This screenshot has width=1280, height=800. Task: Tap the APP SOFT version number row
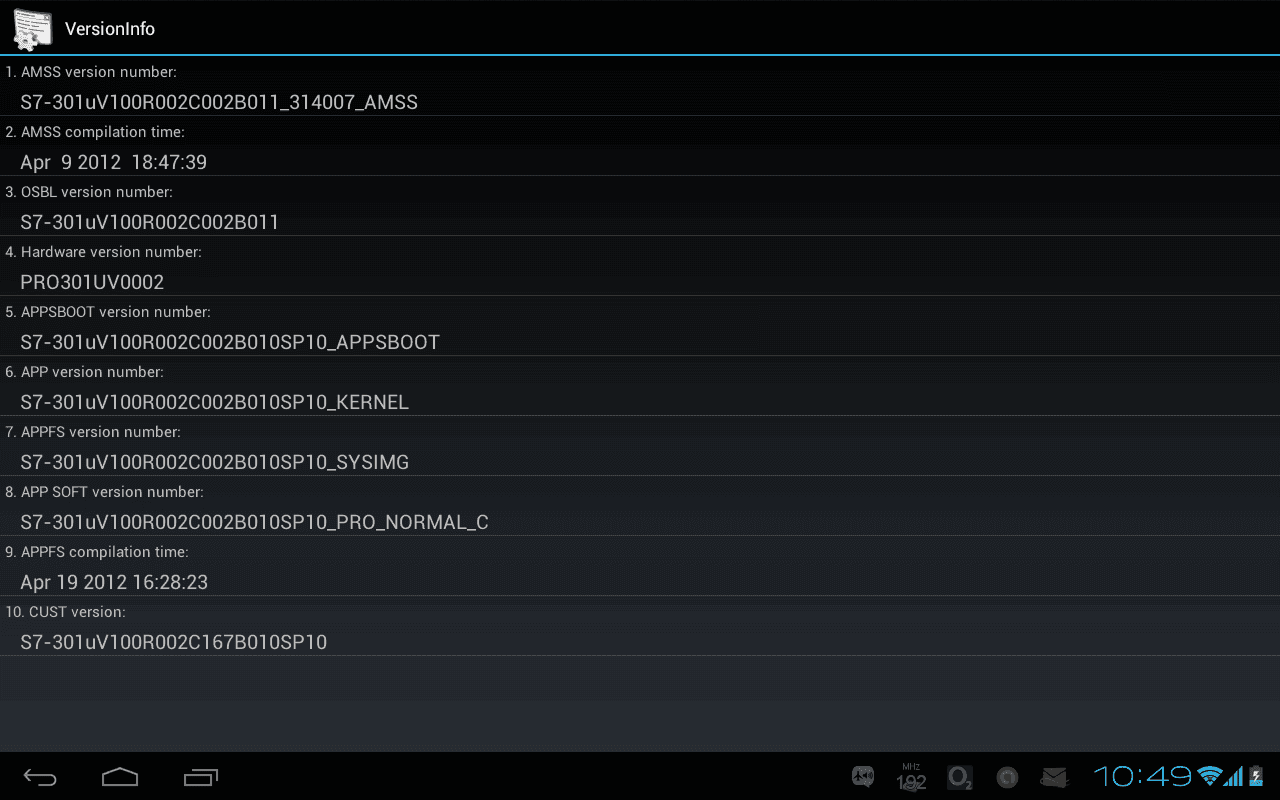[640, 506]
